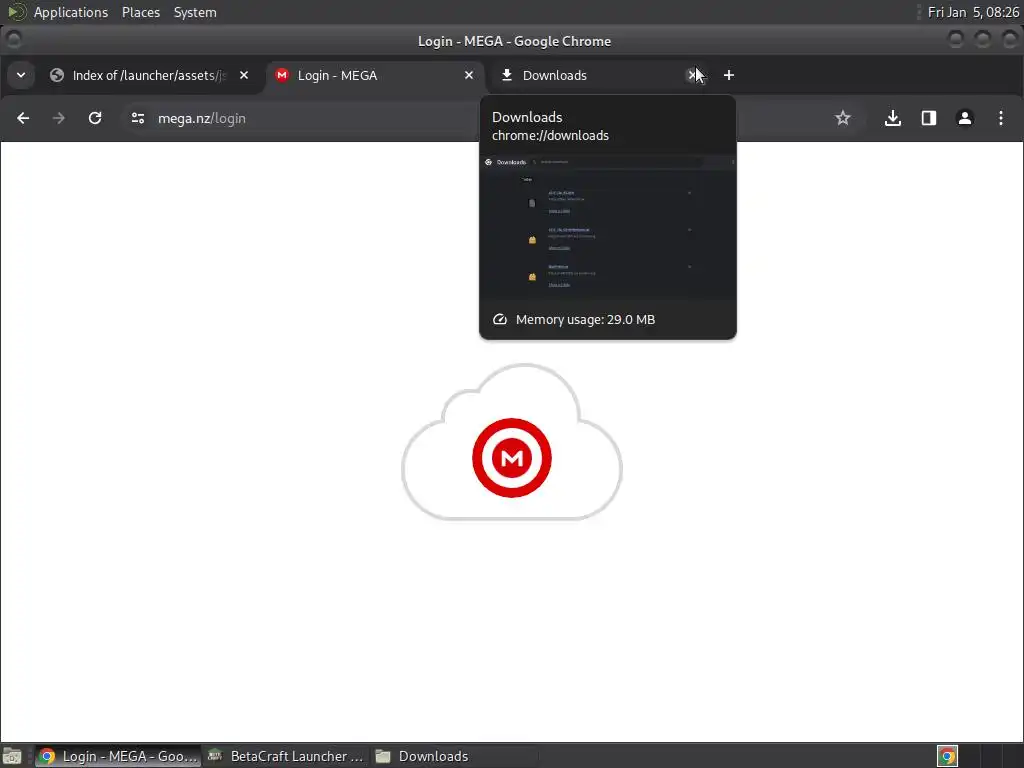This screenshot has height=768, width=1024.
Task: Switch to the Index of /launcher/assets tab
Action: [x=149, y=75]
